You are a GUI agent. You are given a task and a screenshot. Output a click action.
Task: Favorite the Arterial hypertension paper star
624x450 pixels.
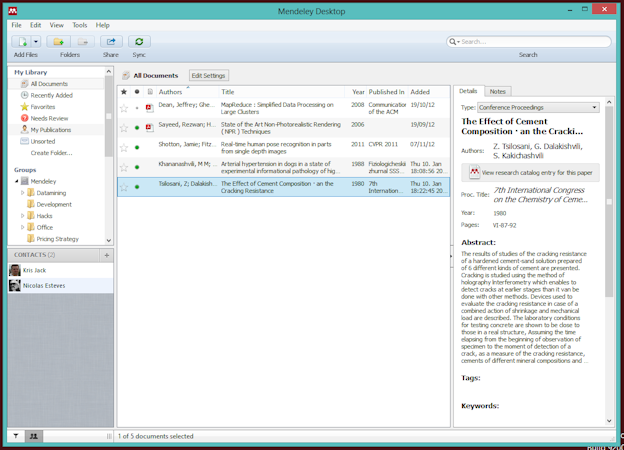pos(124,168)
